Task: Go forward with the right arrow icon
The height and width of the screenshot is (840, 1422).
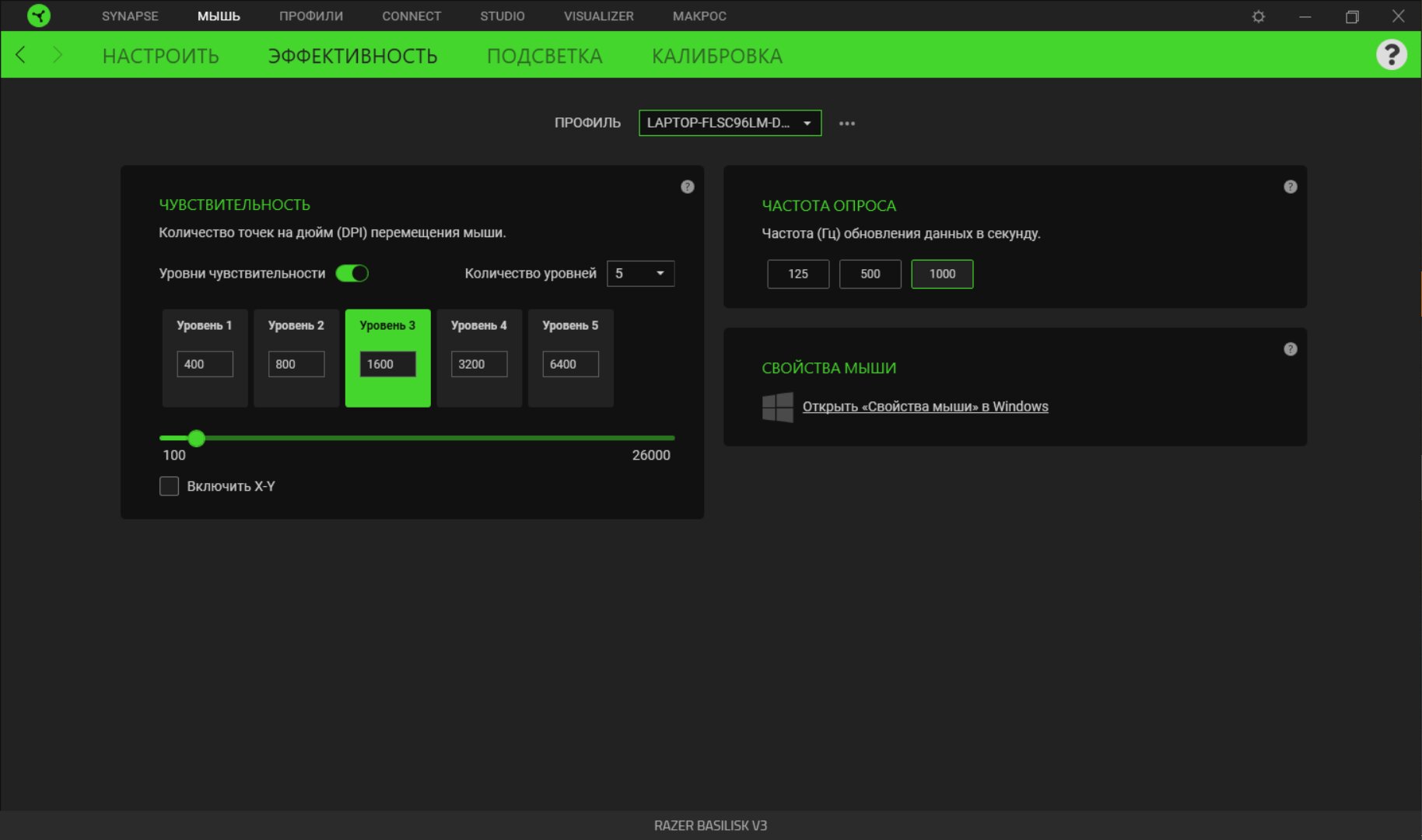Action: point(57,54)
